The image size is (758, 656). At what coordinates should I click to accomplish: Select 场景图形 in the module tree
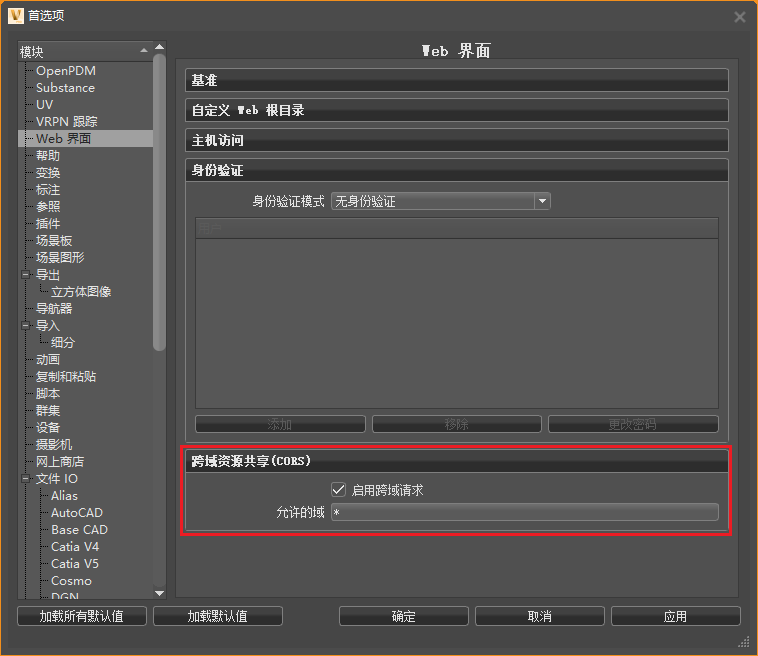pos(60,258)
